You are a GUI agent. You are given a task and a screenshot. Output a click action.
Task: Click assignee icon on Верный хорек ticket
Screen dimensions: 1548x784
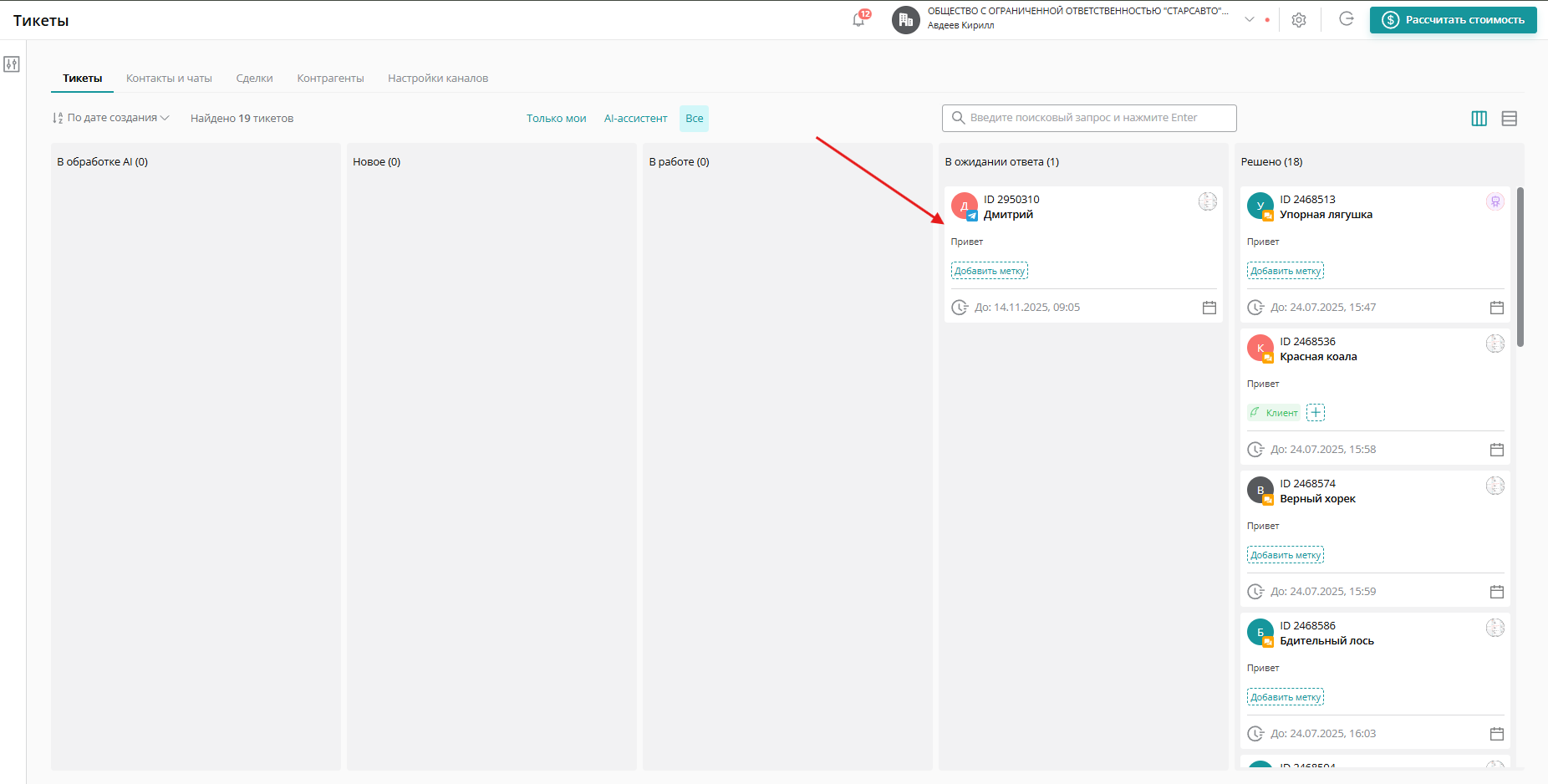point(1495,486)
